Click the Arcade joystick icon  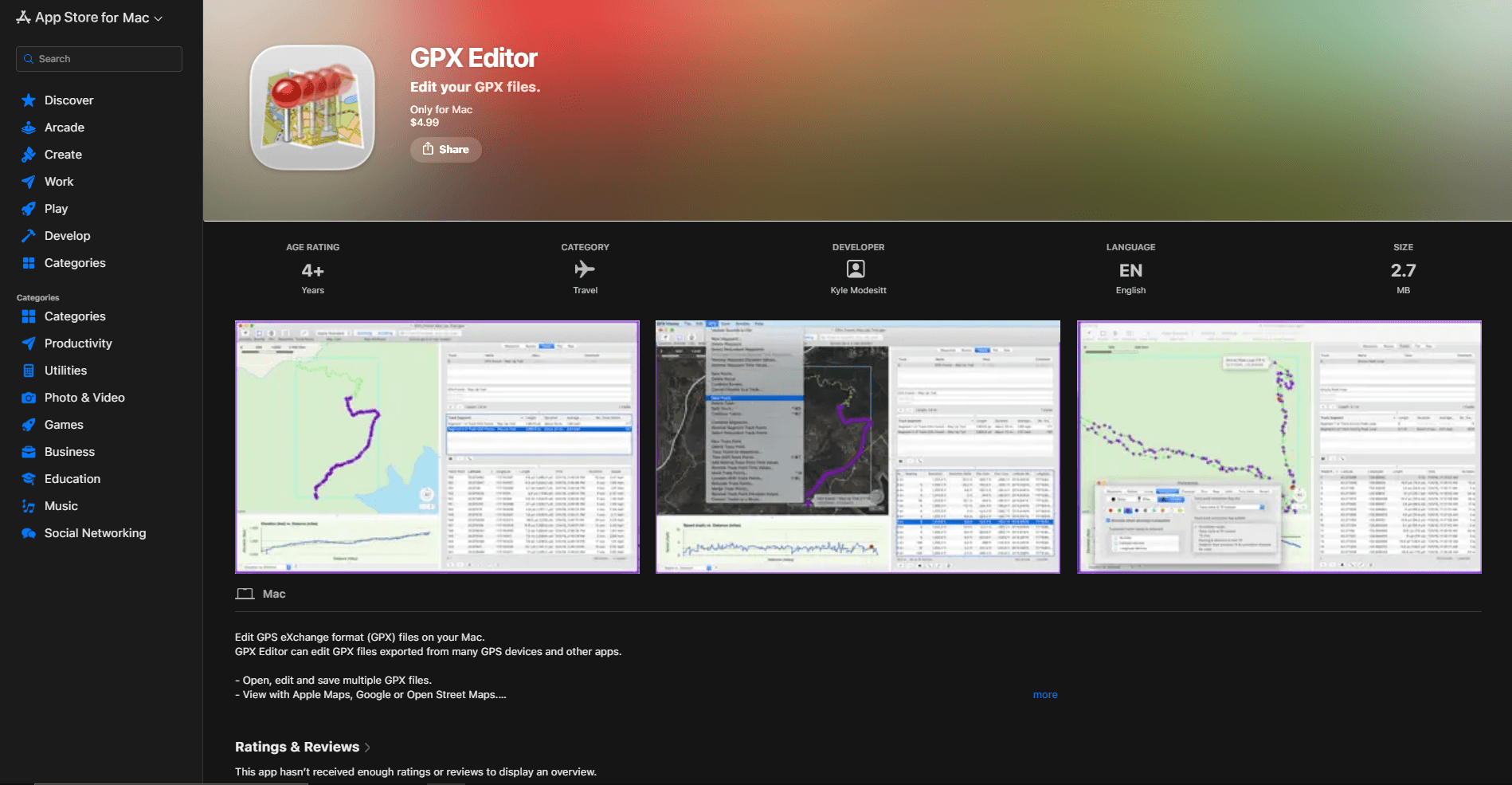(29, 128)
